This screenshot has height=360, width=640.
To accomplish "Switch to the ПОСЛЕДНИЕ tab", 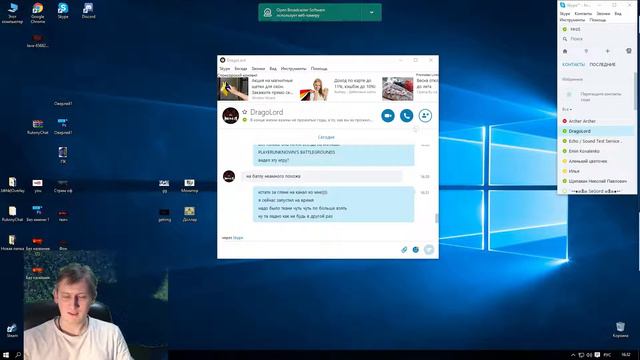I will click(x=602, y=64).
